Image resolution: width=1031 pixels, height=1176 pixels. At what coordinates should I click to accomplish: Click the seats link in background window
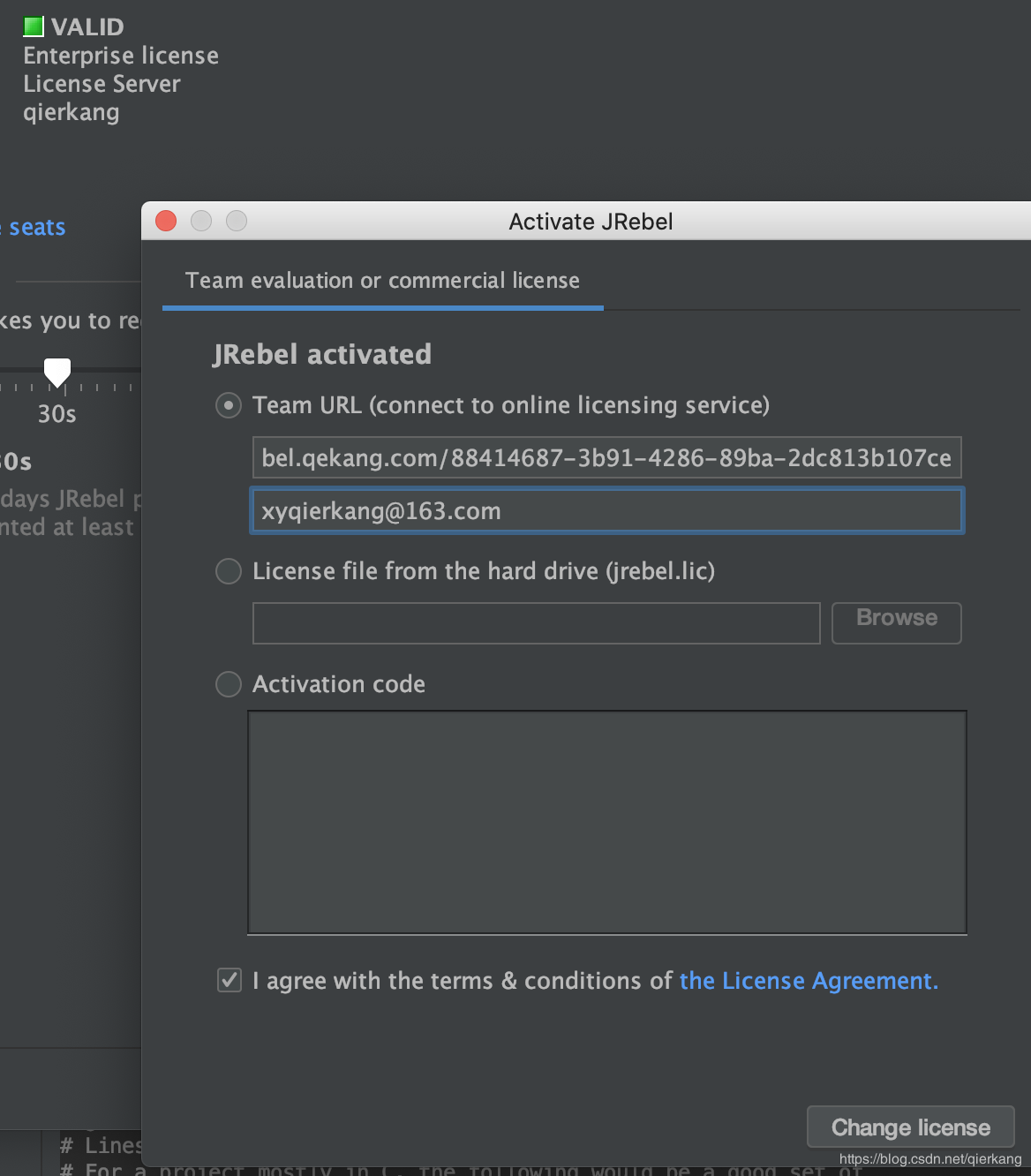click(37, 228)
